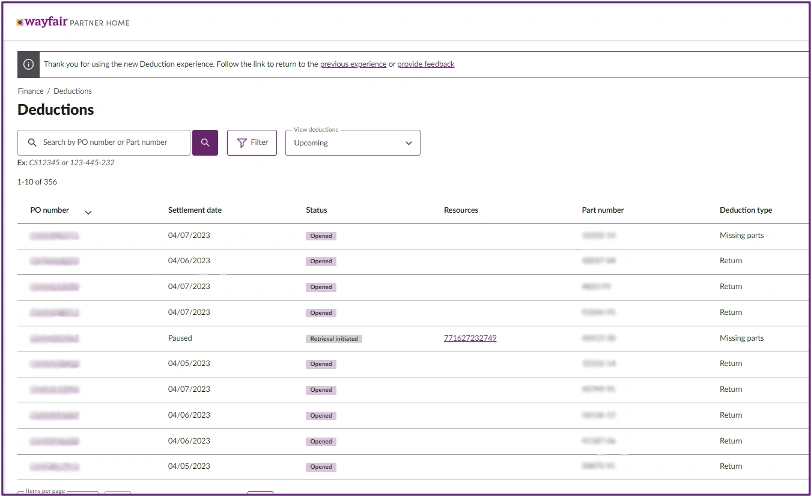
Task: Click the purple search button
Action: [205, 142]
